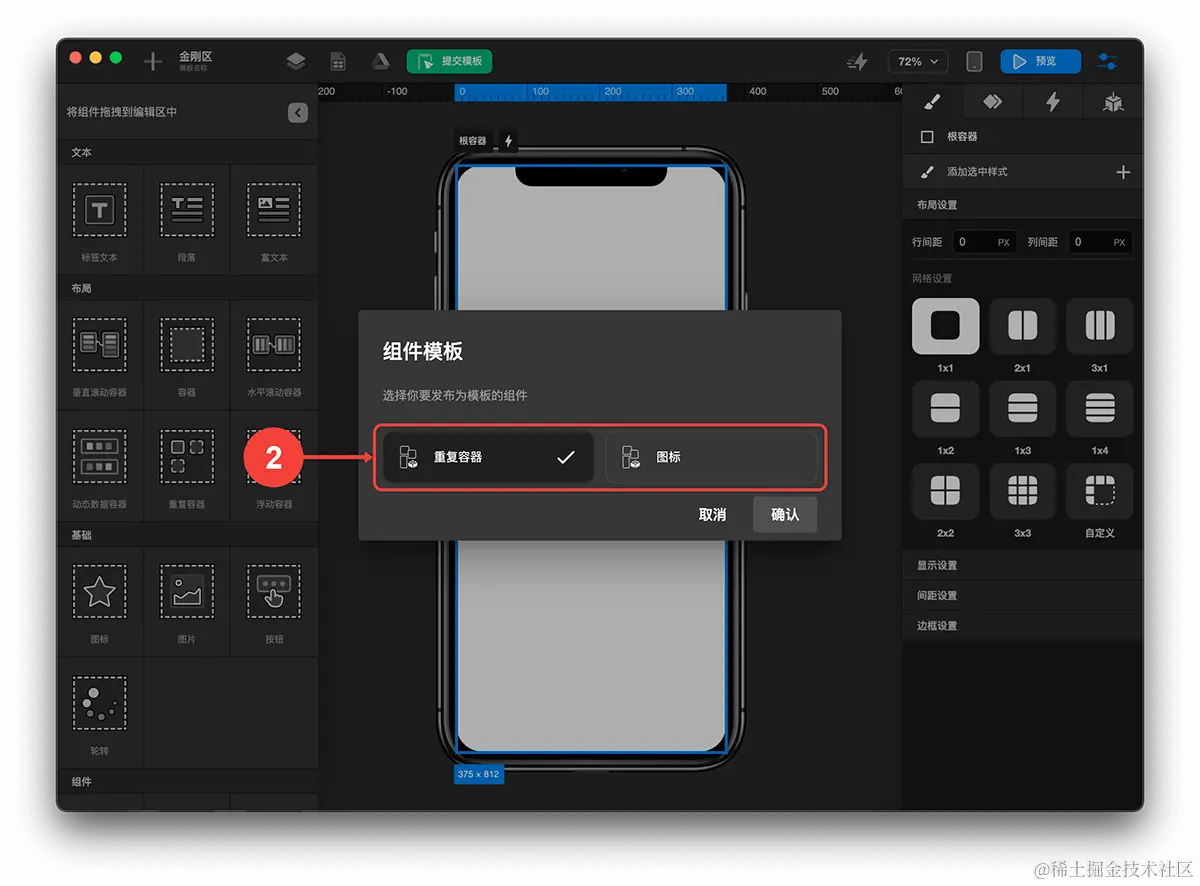Image resolution: width=1200 pixels, height=886 pixels.
Task: Click the 行间距 row spacing input
Action: (x=984, y=242)
